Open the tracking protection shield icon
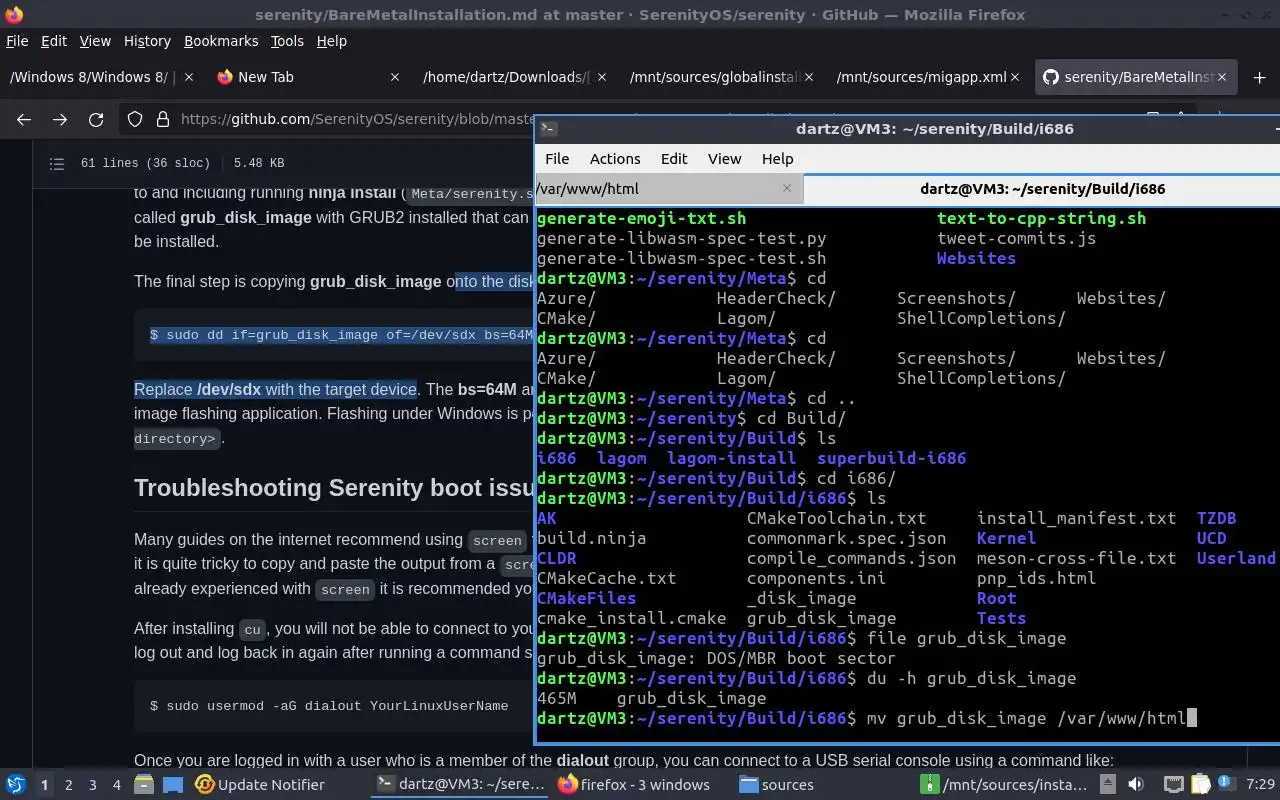 point(135,119)
